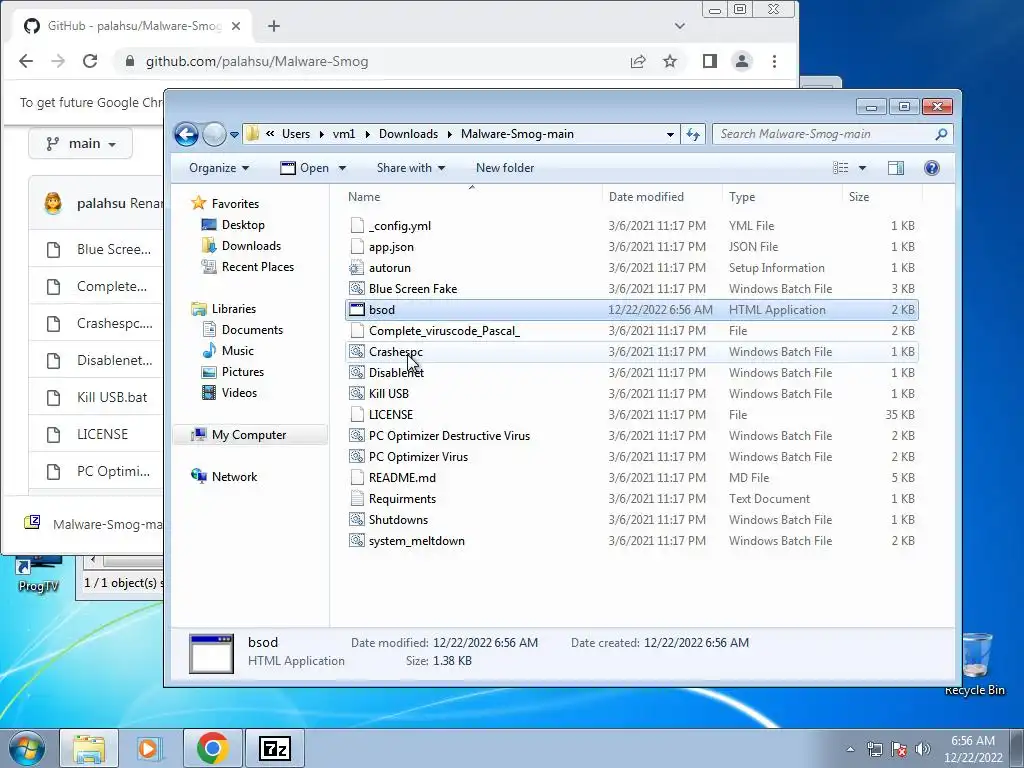Click the Chrome address bar URL
This screenshot has width=1024, height=768.
[x=257, y=61]
